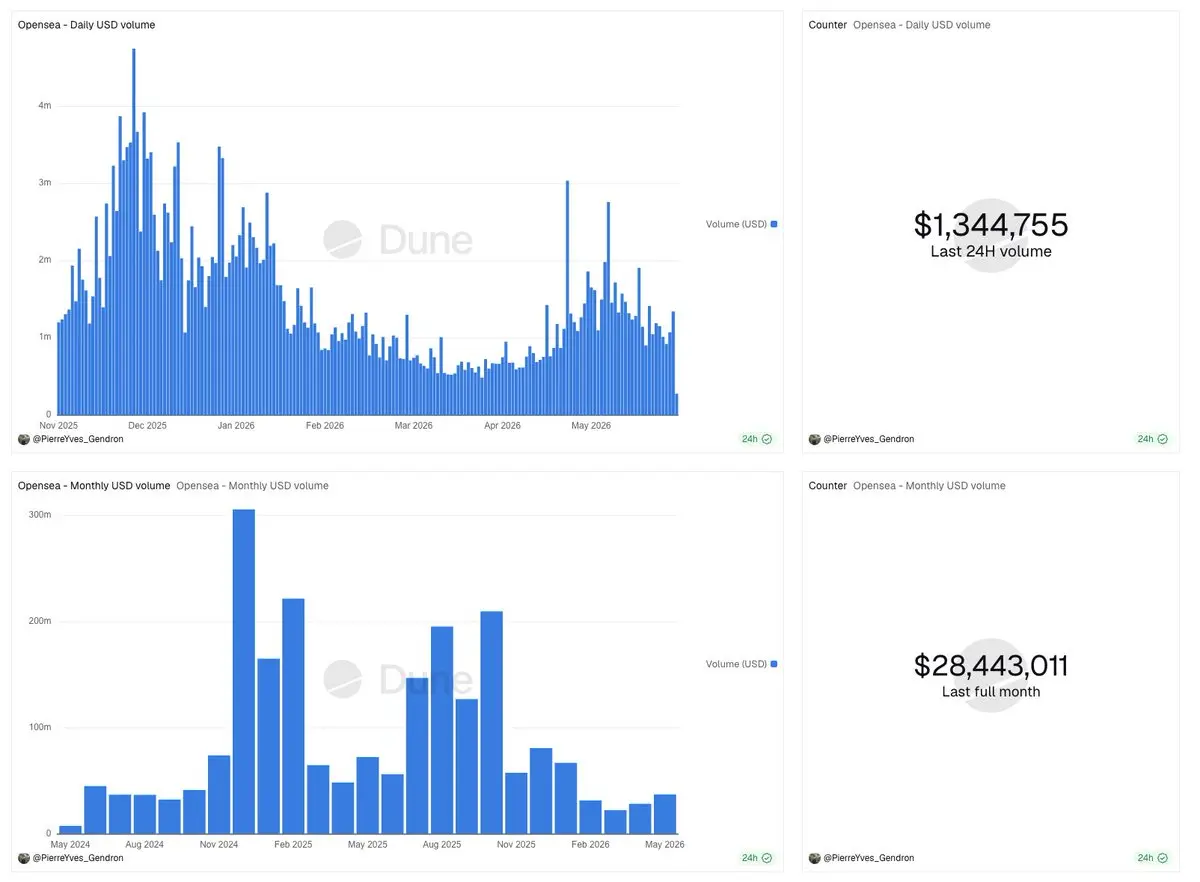
Task: Click the 'May 2024' x-axis label on the monthly chart
Action: pos(71,845)
